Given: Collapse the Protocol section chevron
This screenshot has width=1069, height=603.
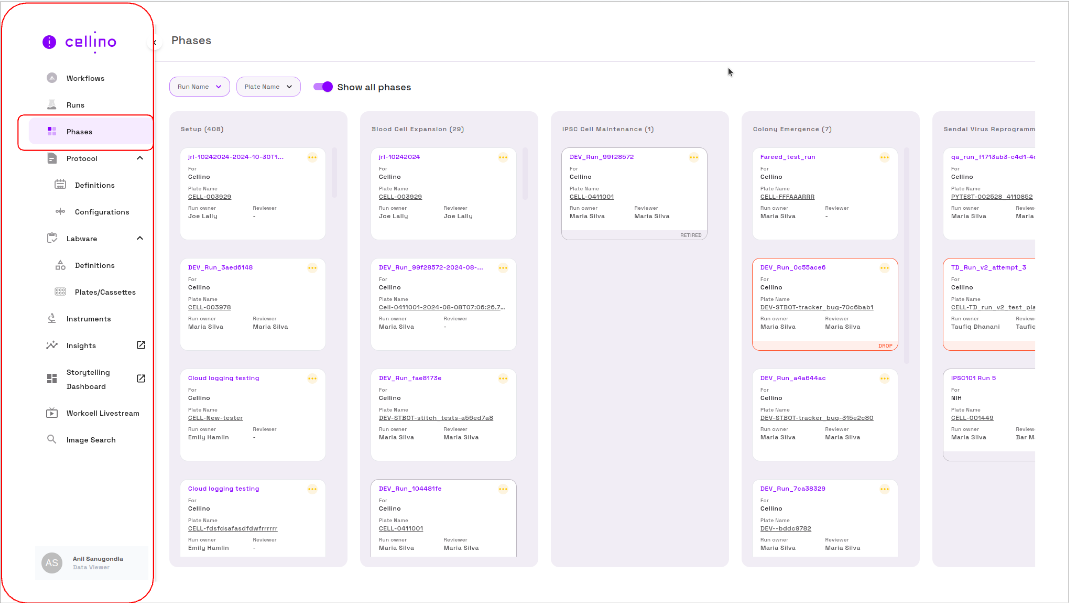Looking at the screenshot, I should tap(139, 158).
